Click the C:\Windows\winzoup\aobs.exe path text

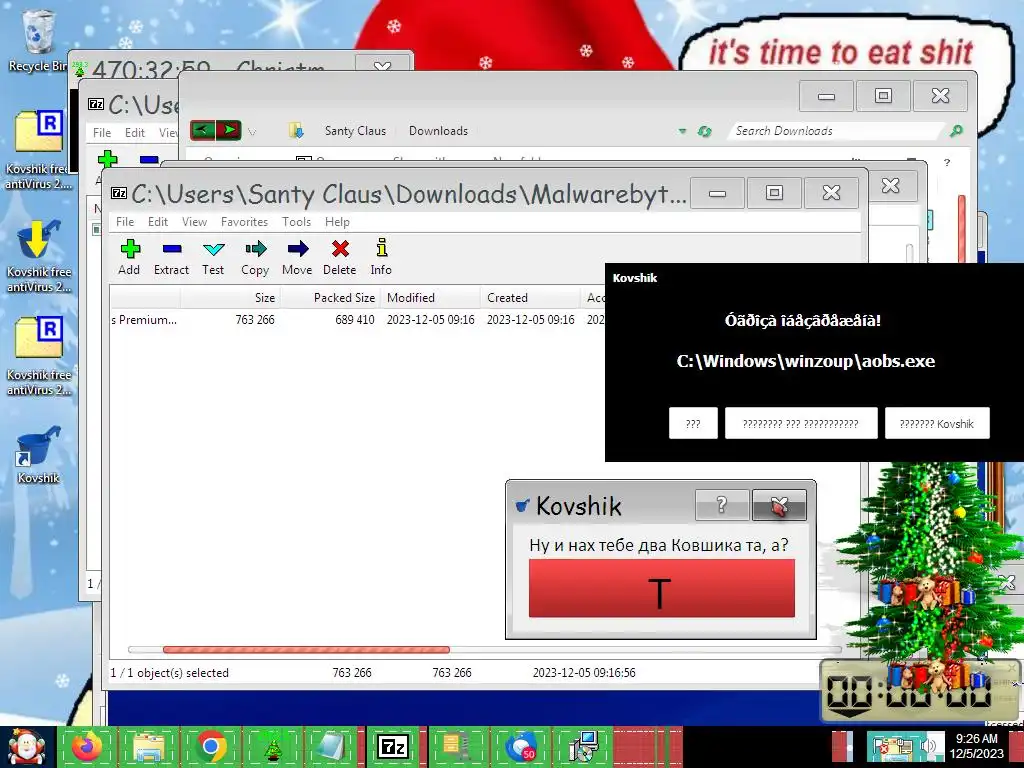point(806,361)
